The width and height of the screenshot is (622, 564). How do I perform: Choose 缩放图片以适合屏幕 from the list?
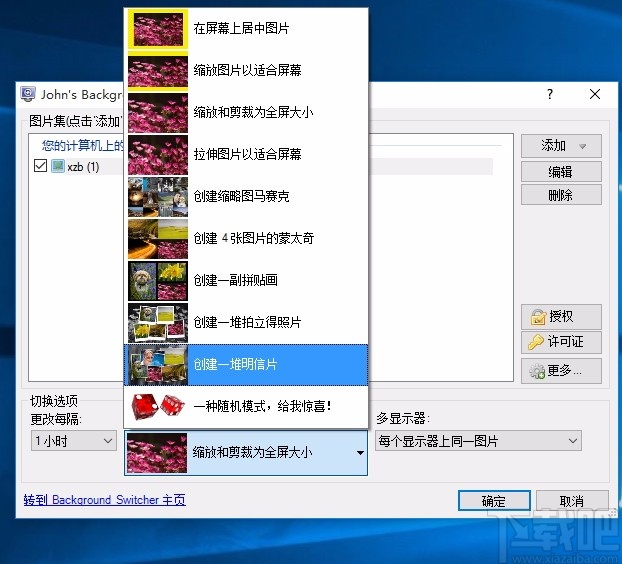pos(246,71)
